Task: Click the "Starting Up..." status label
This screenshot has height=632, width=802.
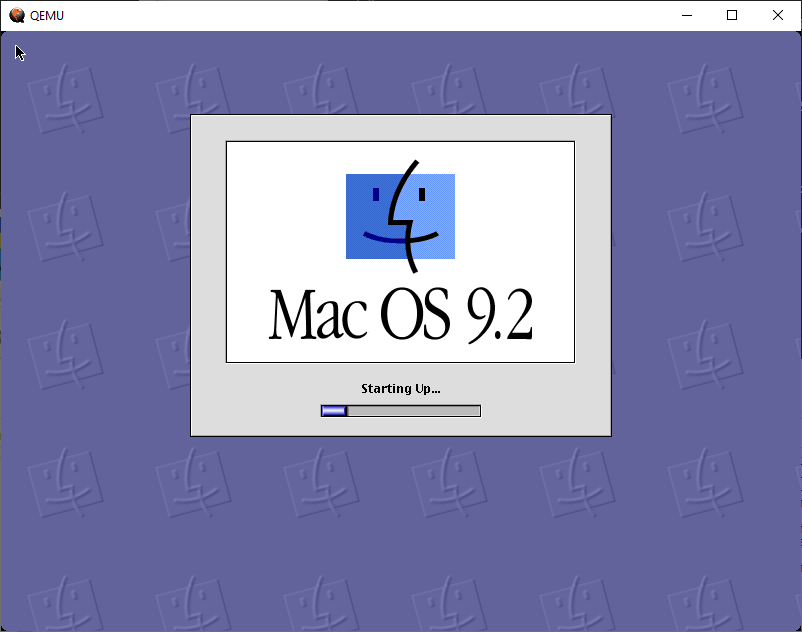Action: point(400,388)
